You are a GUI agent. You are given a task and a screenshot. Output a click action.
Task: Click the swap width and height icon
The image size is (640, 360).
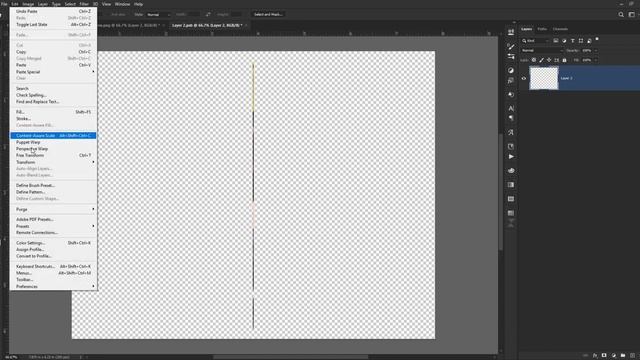[208, 14]
